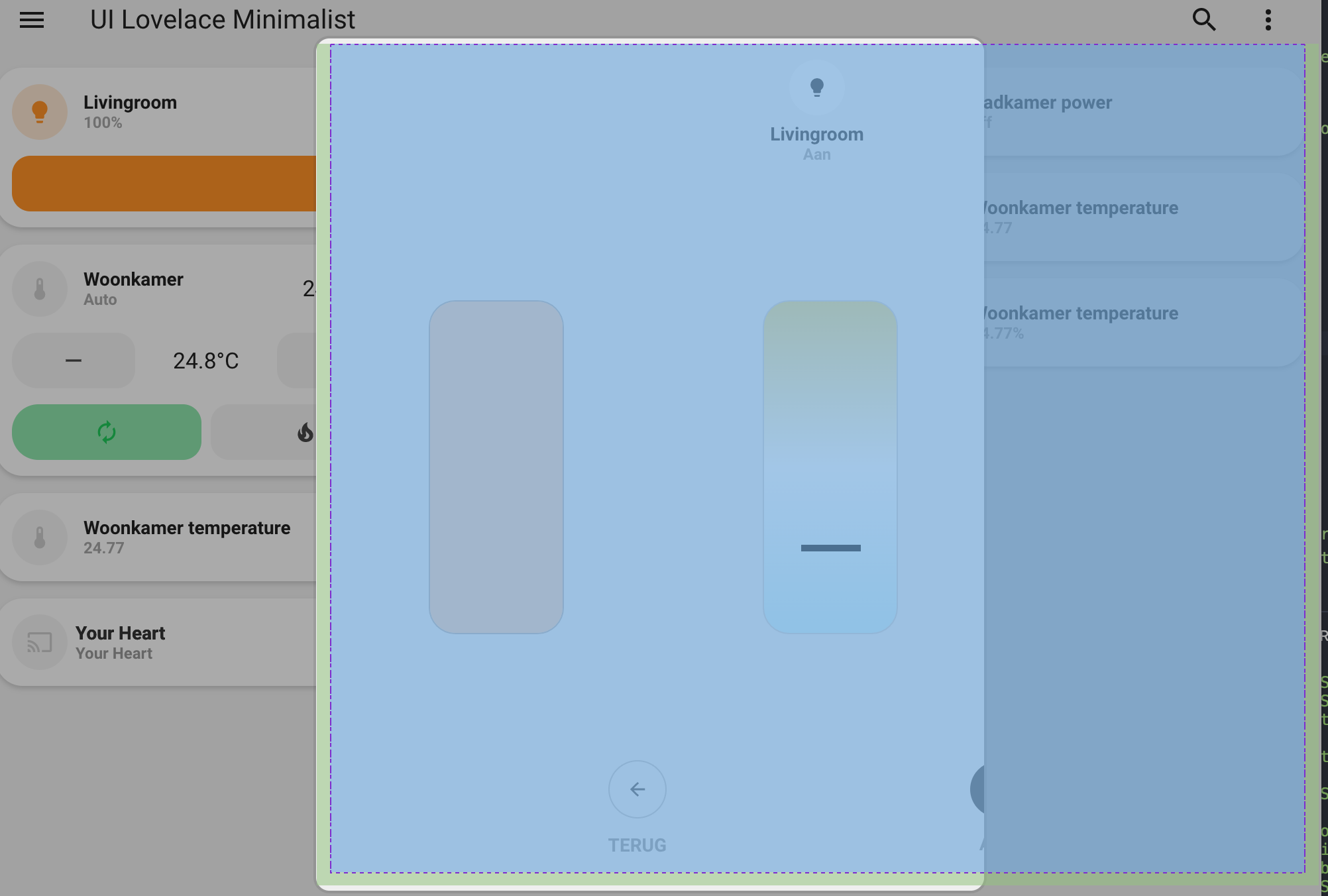Switch to the Woonkamer Auto climate card
The height and width of the screenshot is (896, 1328).
click(x=133, y=288)
